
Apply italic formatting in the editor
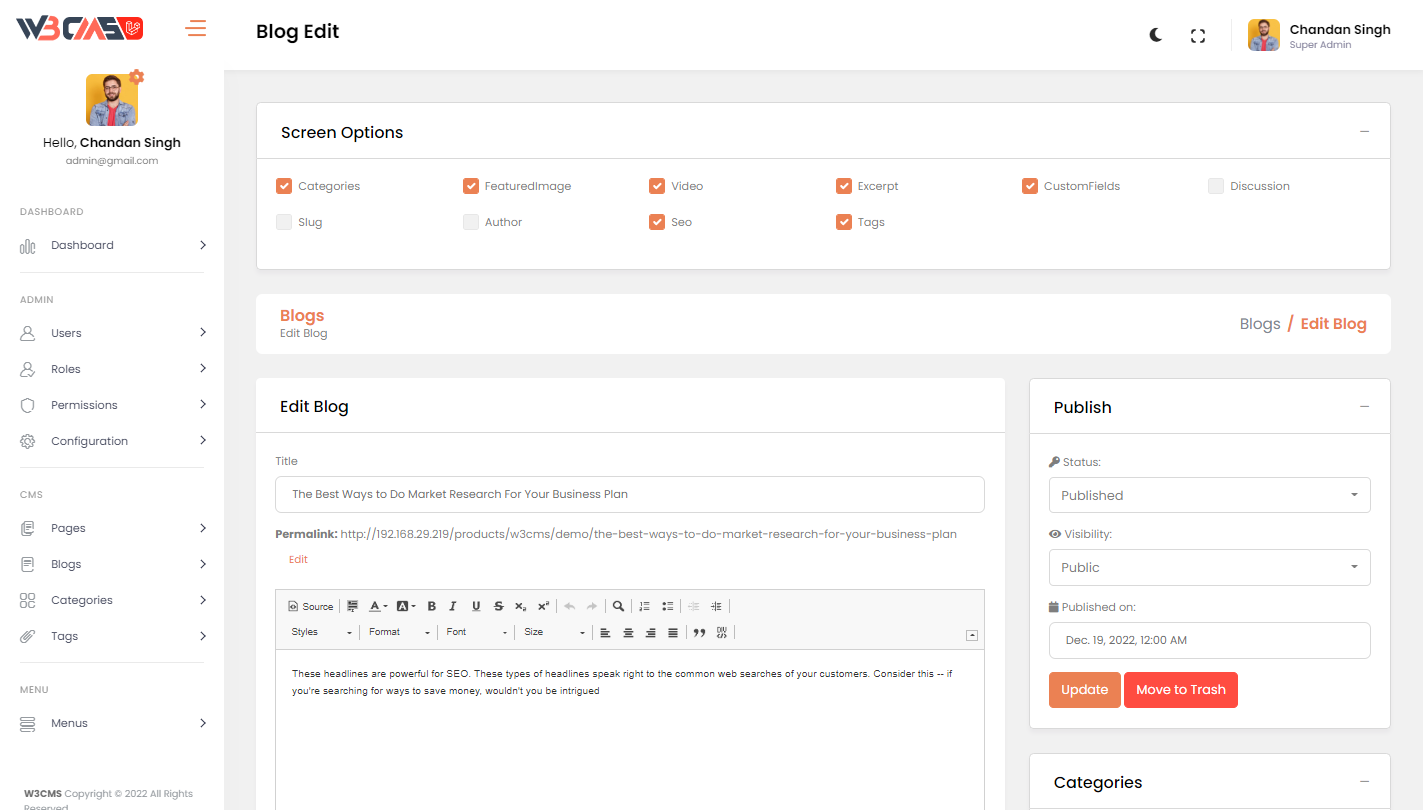coord(453,606)
